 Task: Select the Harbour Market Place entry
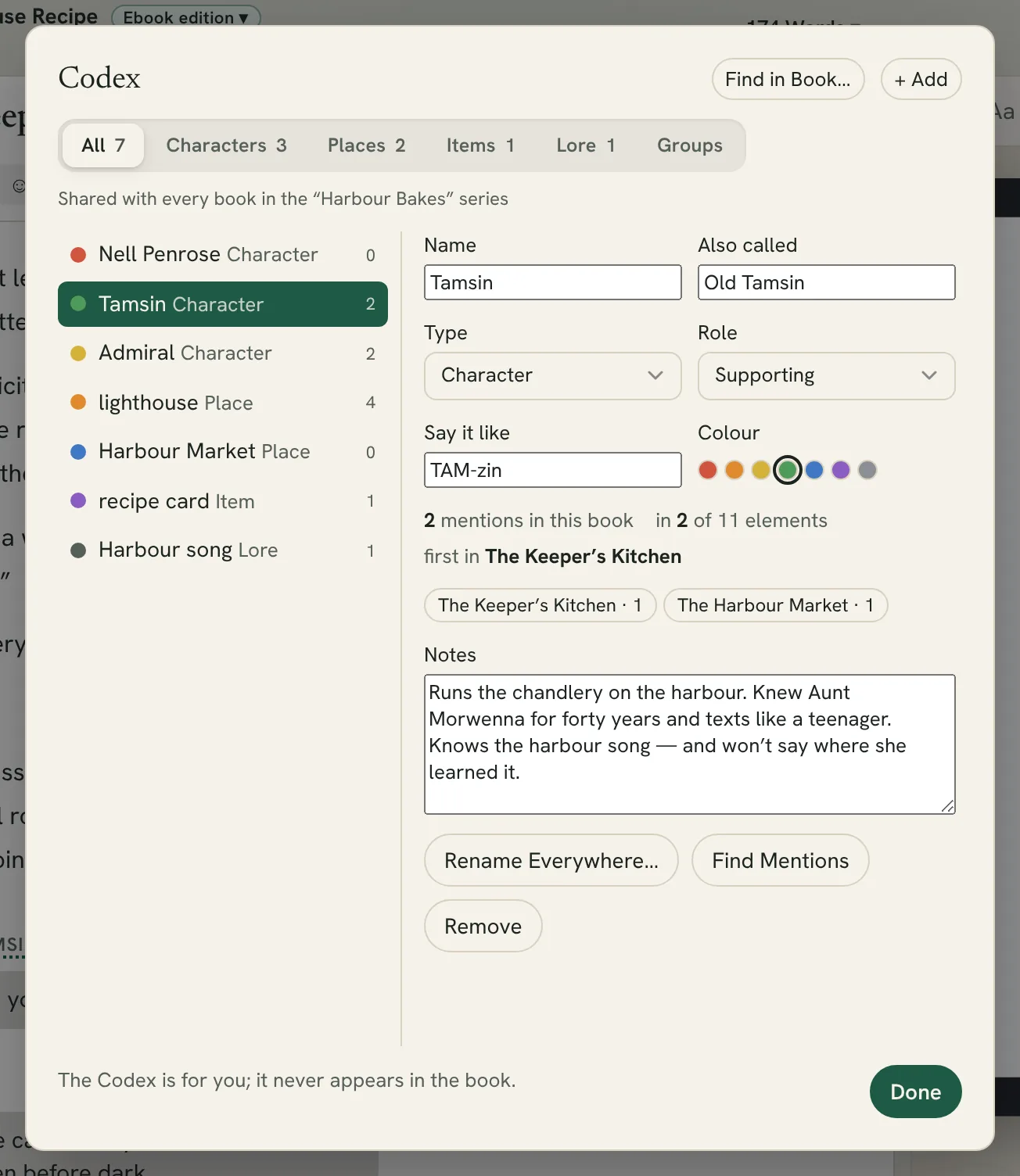tap(223, 452)
